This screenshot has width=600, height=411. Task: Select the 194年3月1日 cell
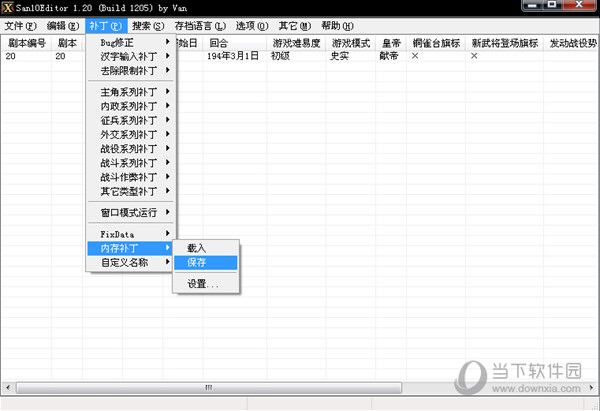(233, 56)
